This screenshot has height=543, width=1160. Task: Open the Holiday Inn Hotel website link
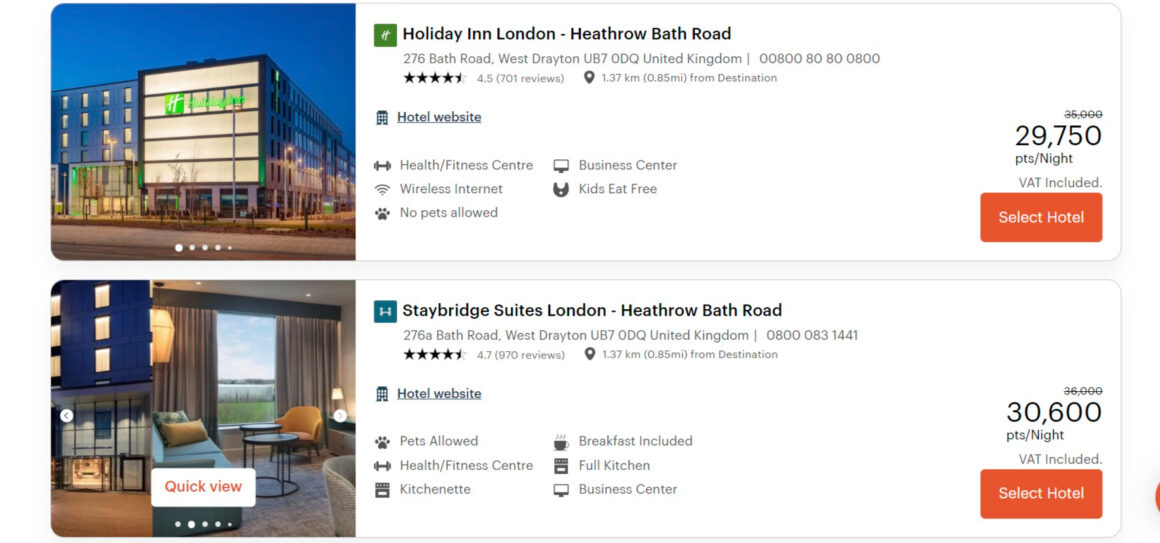(439, 117)
